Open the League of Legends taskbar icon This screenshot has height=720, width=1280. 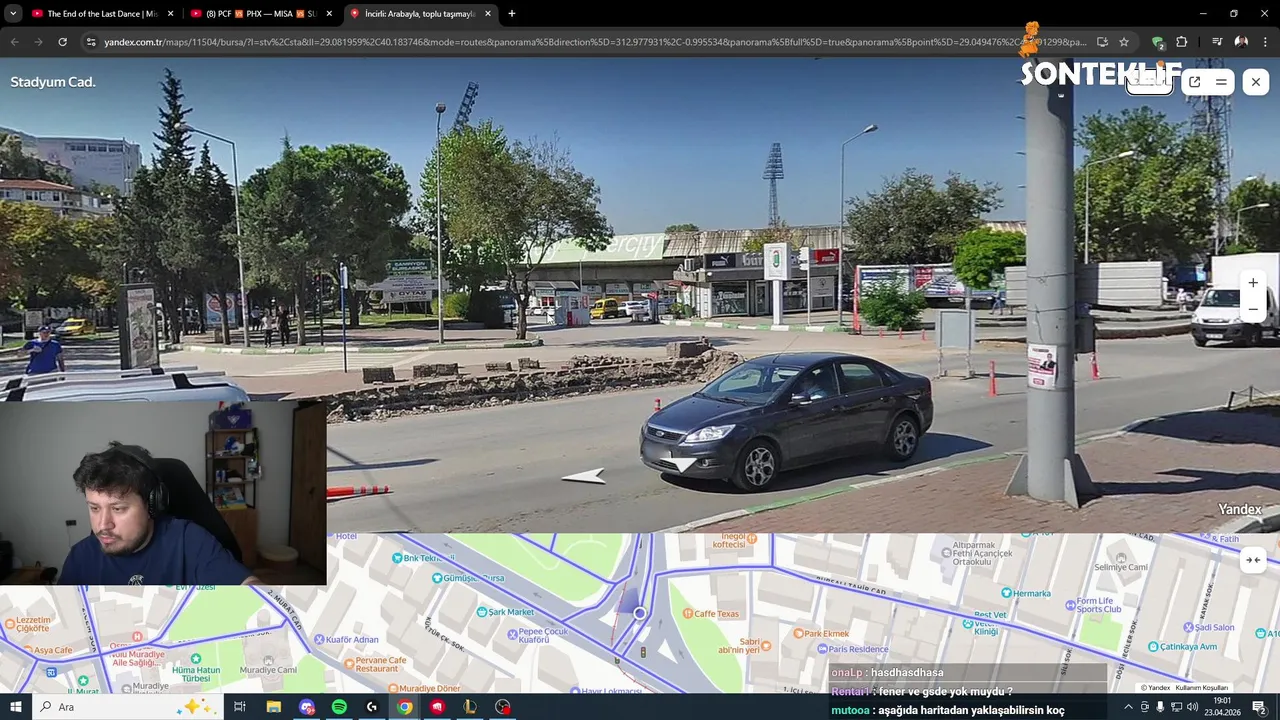pos(470,707)
